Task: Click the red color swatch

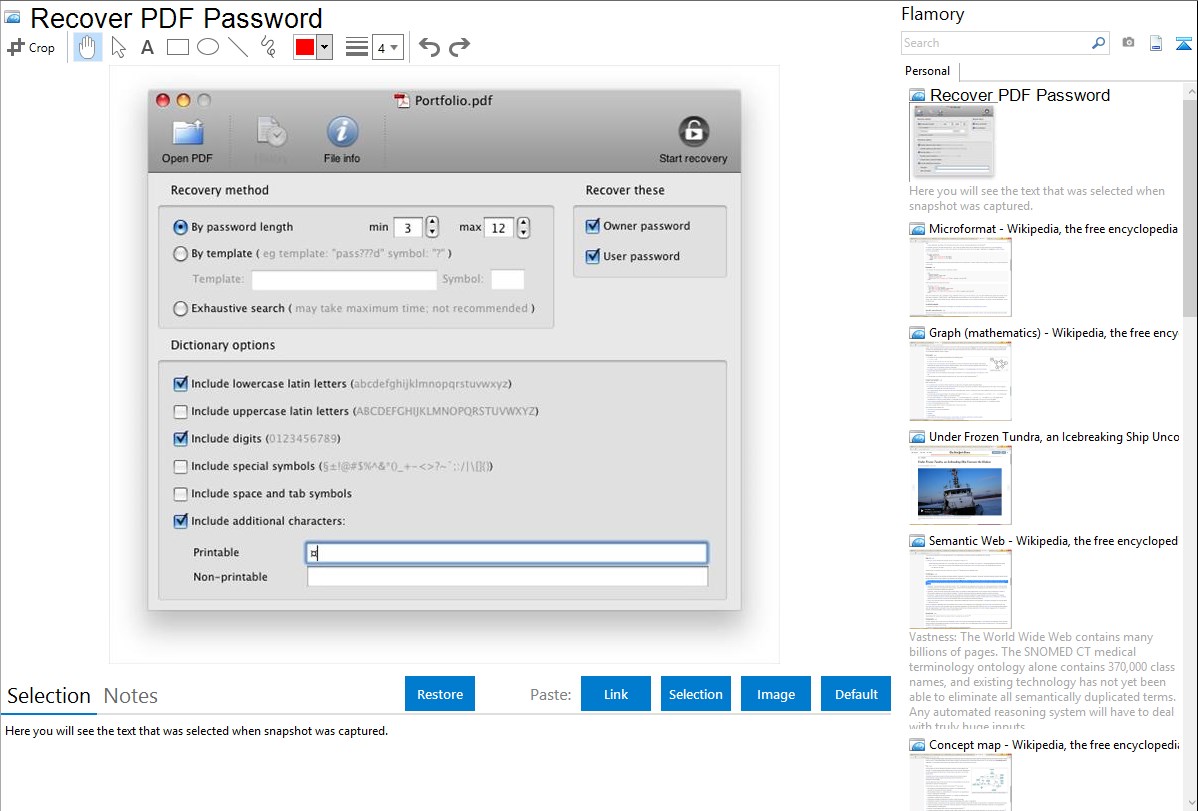Action: point(305,47)
